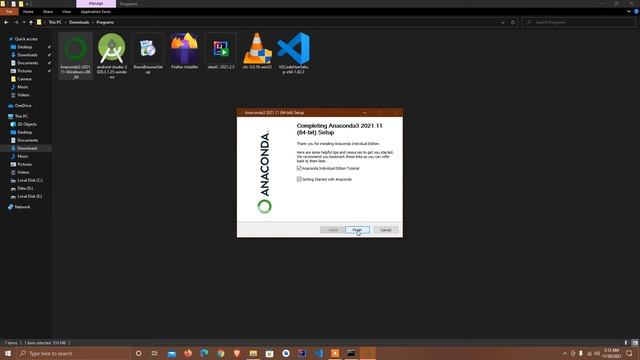Switch to the View ribbon tab
Image resolution: width=640 pixels, height=360 pixels.
point(67,12)
